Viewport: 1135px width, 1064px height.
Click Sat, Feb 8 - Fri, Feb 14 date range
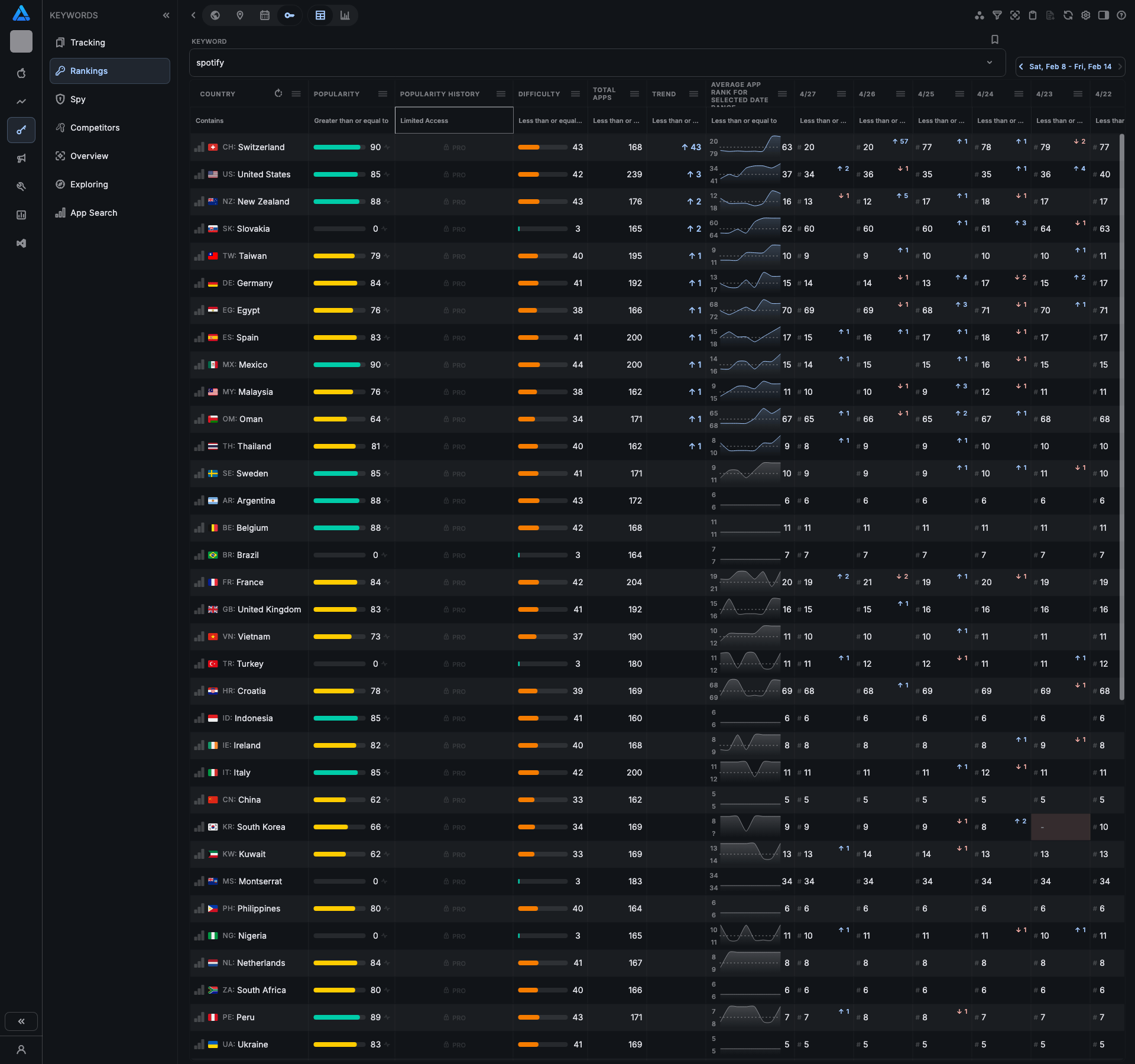[1070, 67]
